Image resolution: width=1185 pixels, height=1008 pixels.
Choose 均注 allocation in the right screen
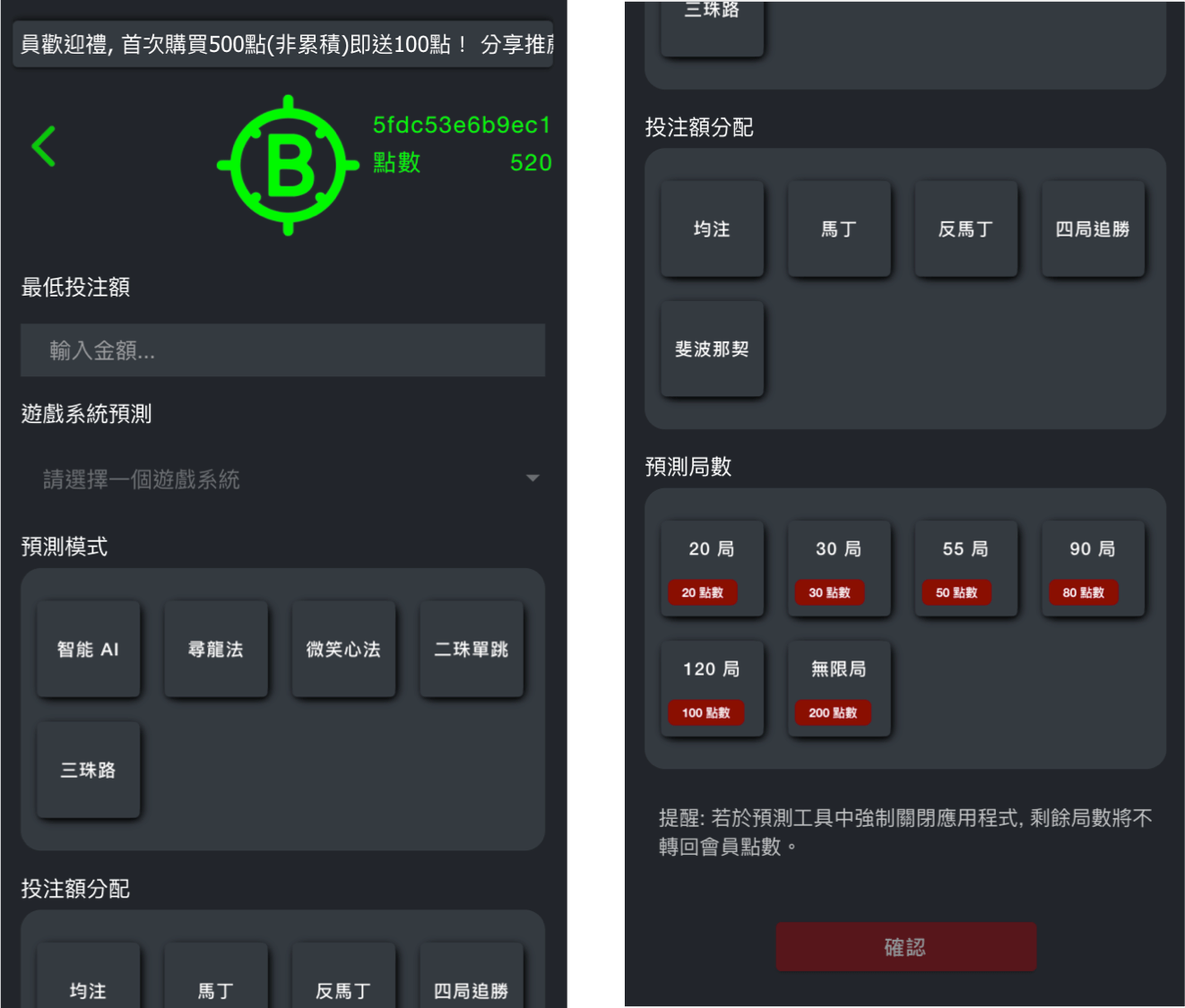pyautogui.click(x=712, y=229)
